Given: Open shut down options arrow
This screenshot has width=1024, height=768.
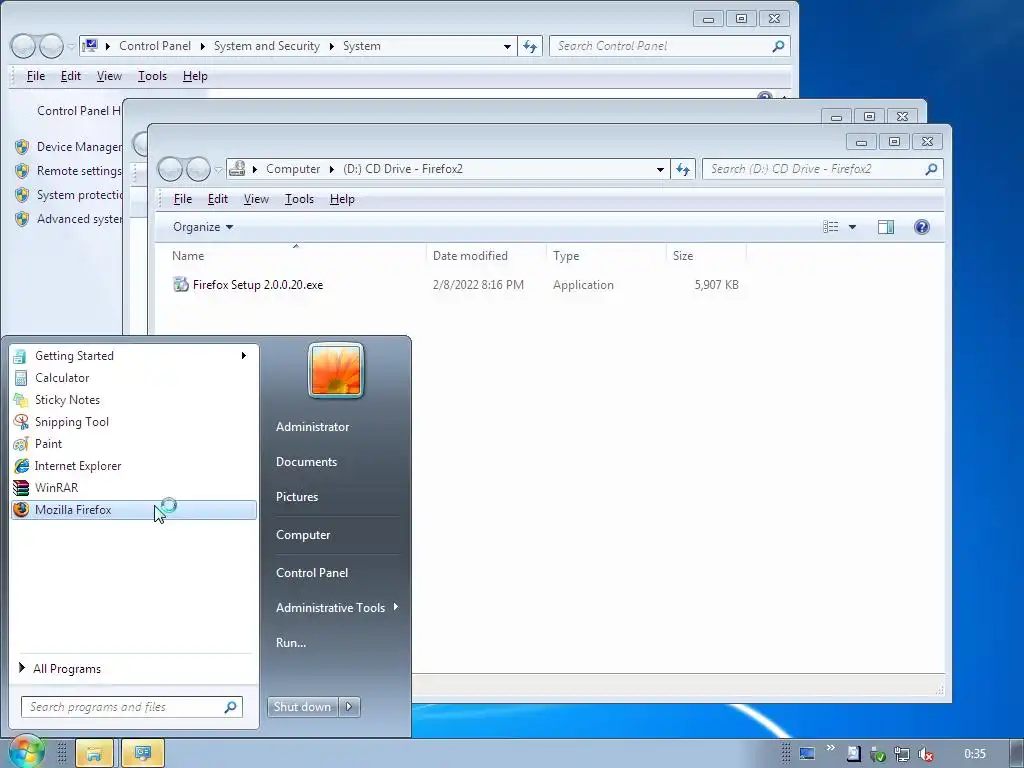Looking at the screenshot, I should (349, 707).
